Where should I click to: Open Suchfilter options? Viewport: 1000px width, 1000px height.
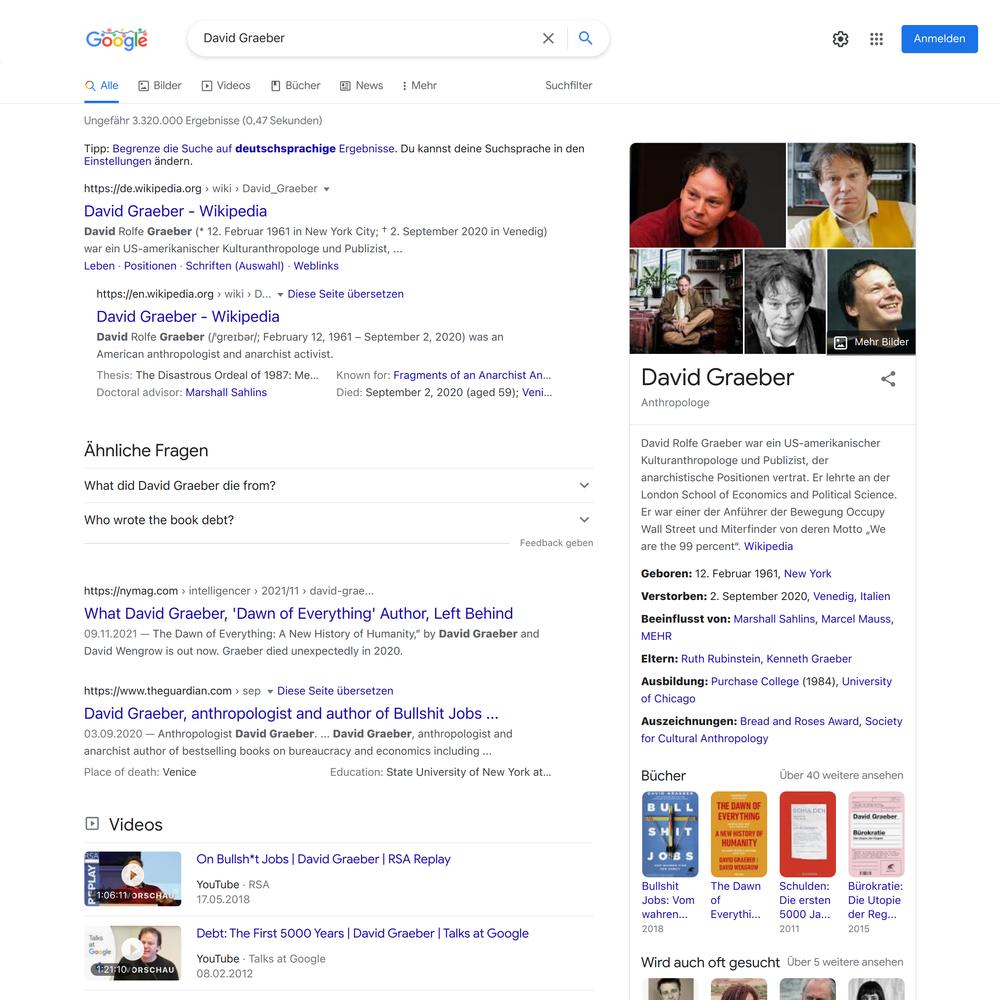pyautogui.click(x=568, y=85)
